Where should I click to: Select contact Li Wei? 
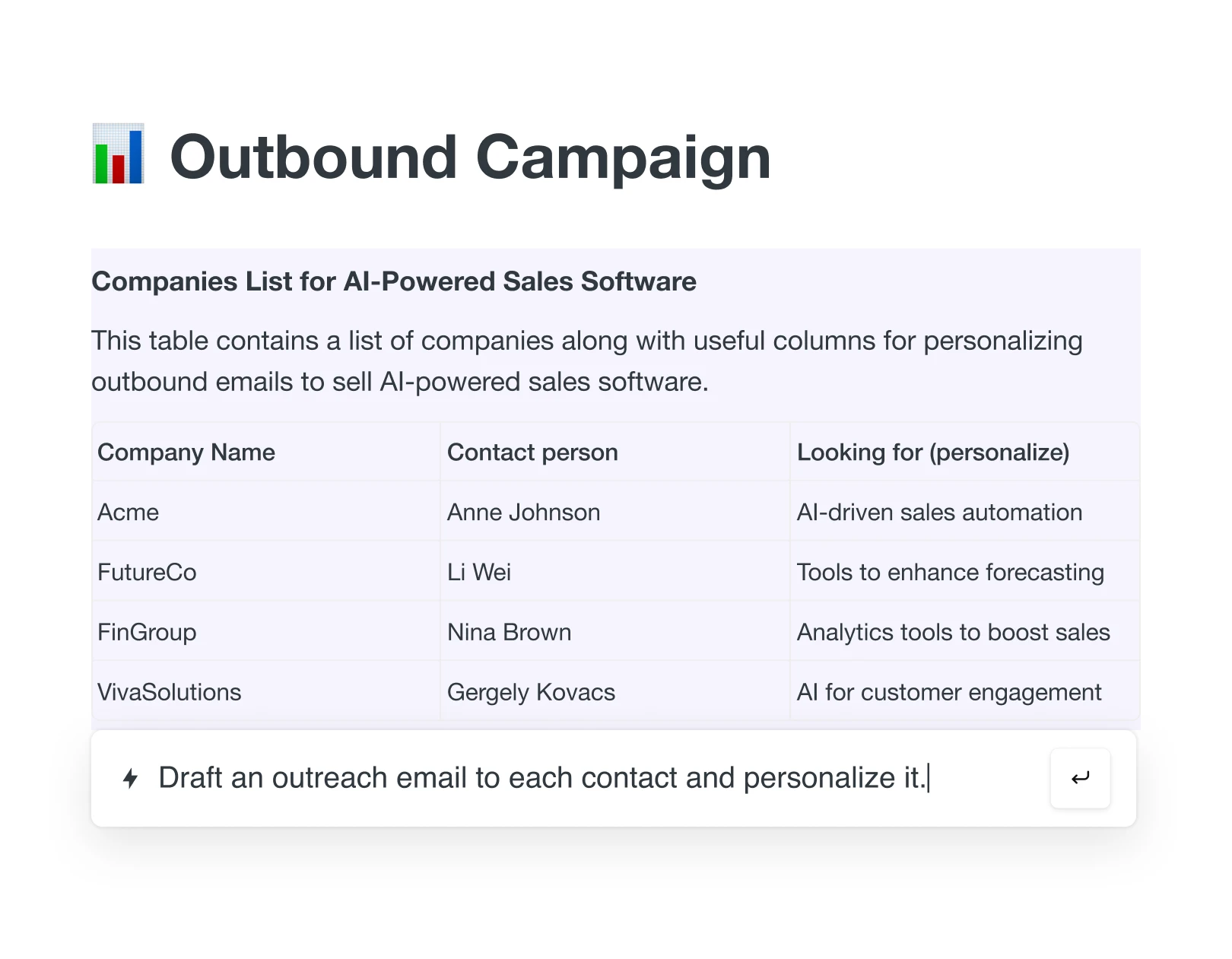point(479,572)
